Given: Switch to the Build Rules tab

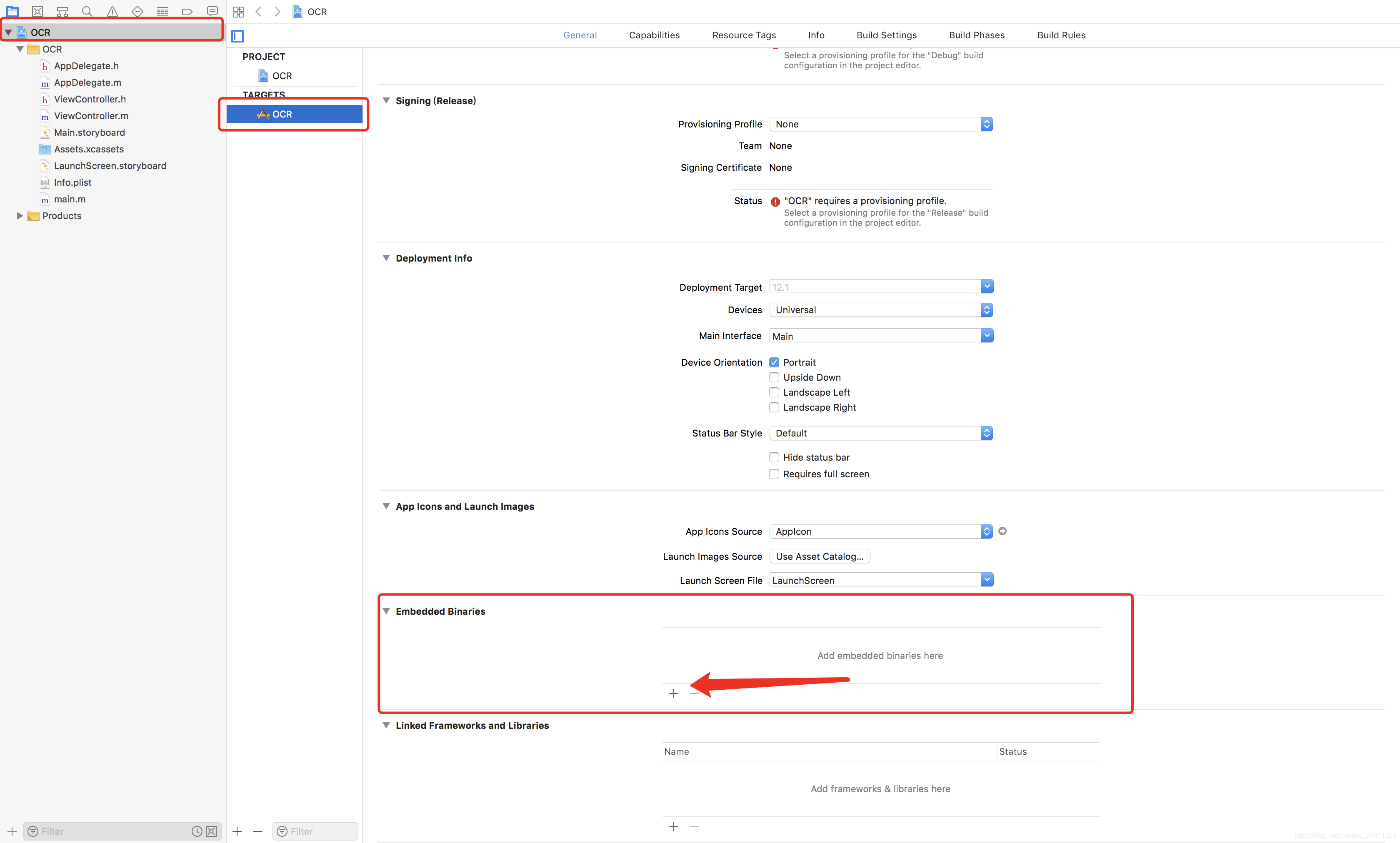Looking at the screenshot, I should tap(1061, 35).
